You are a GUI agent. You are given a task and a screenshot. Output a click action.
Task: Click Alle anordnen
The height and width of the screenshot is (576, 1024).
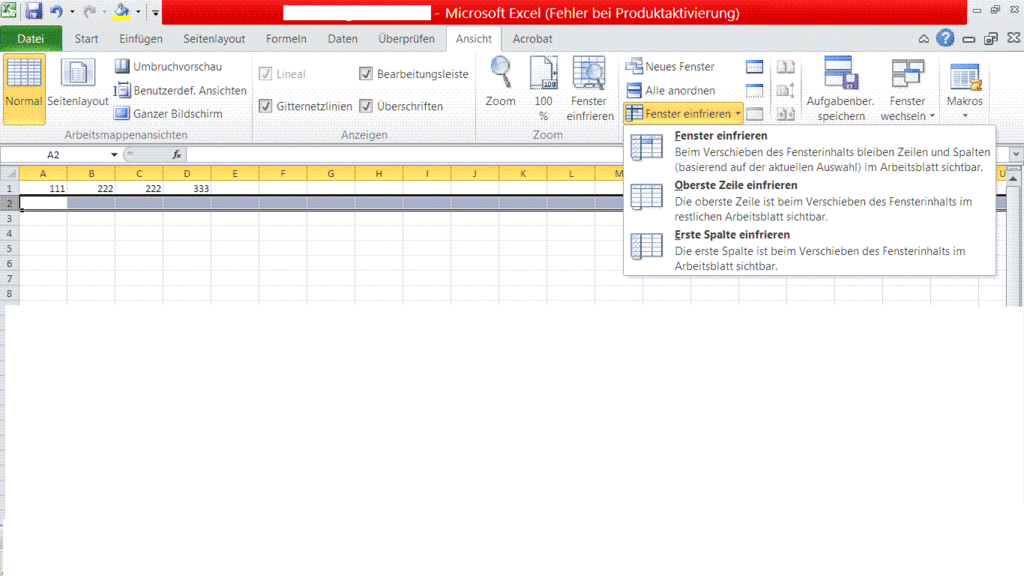point(670,90)
